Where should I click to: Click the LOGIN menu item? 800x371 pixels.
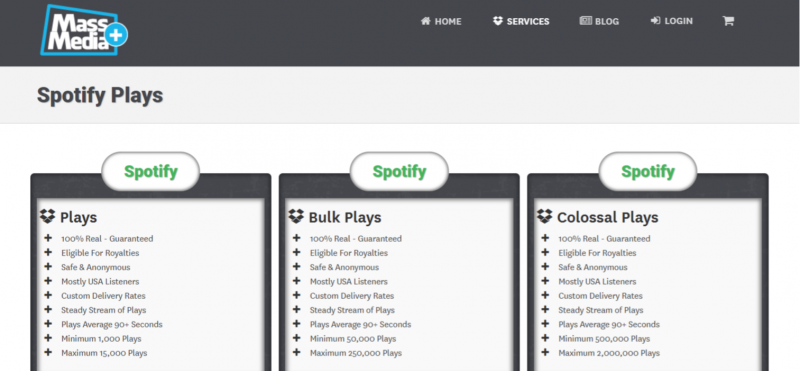(x=671, y=21)
